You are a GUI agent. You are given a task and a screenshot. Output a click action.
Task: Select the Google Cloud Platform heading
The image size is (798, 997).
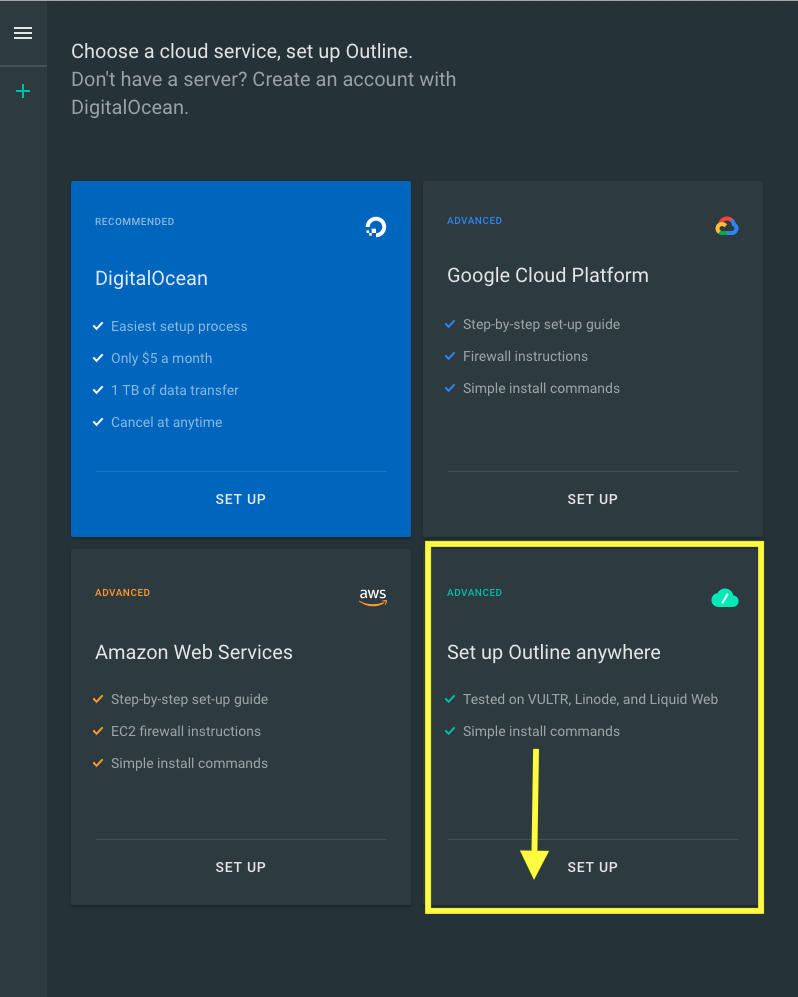tap(547, 275)
